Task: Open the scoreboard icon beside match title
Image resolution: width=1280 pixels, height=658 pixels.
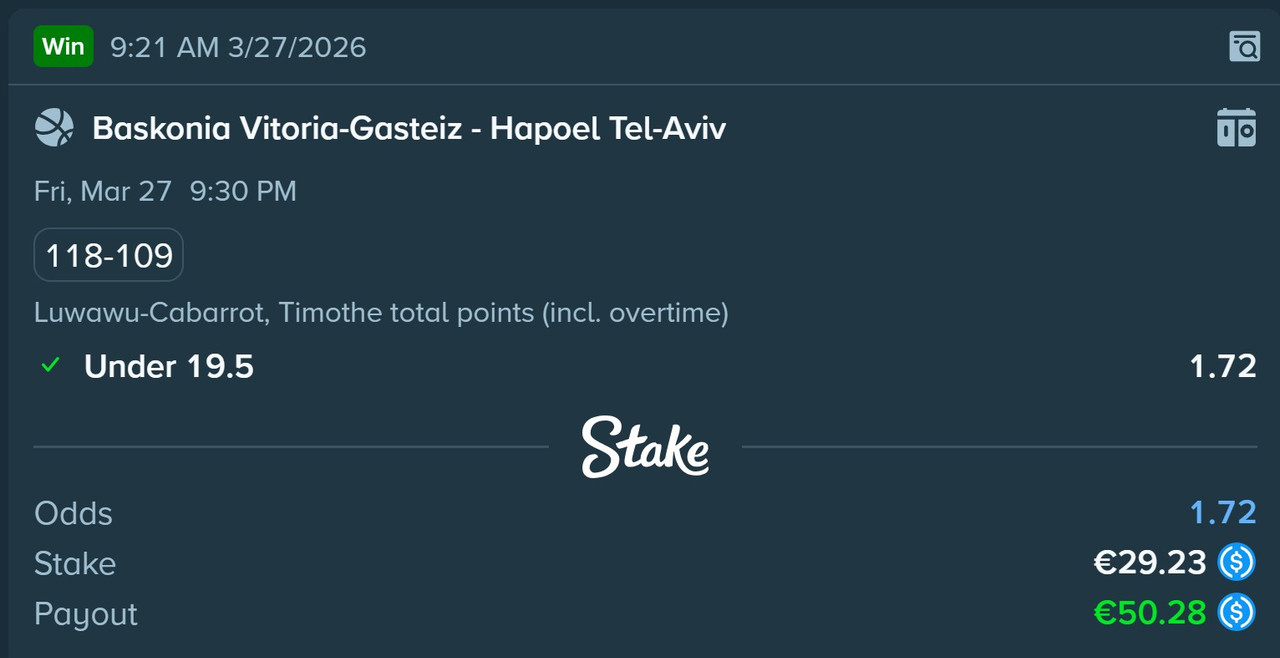Action: [x=1236, y=128]
